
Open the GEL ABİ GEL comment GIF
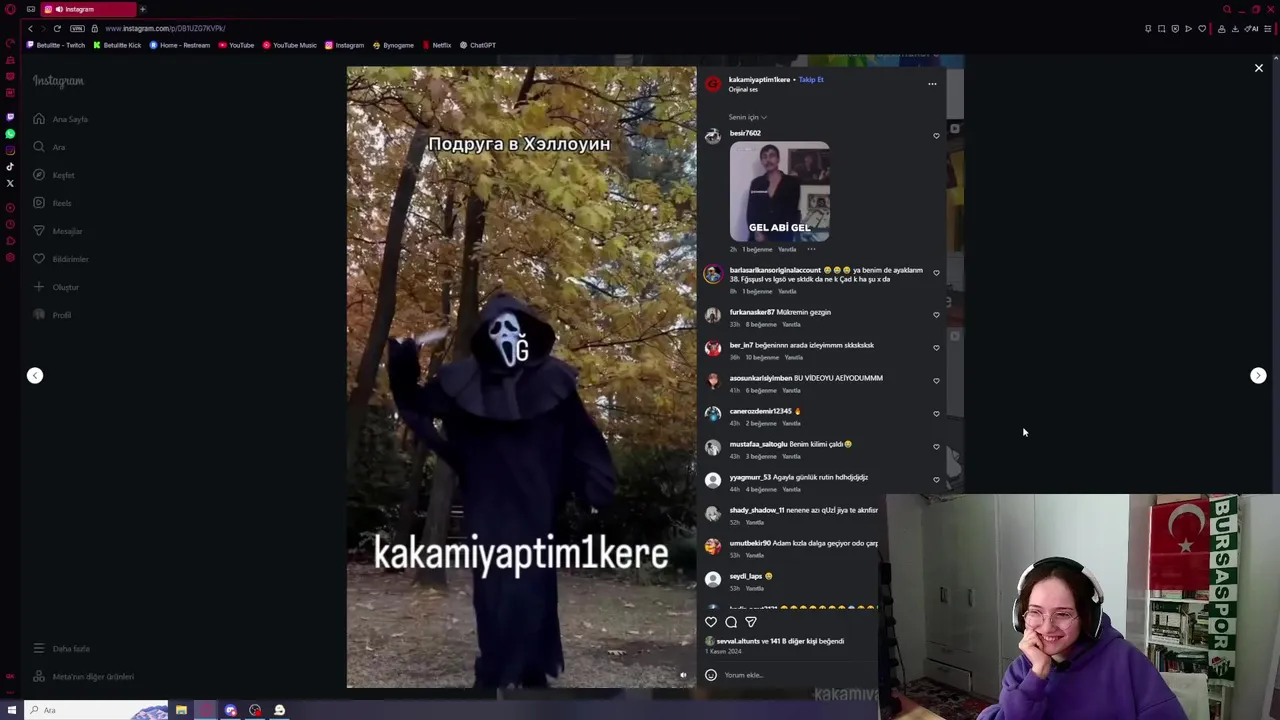779,192
